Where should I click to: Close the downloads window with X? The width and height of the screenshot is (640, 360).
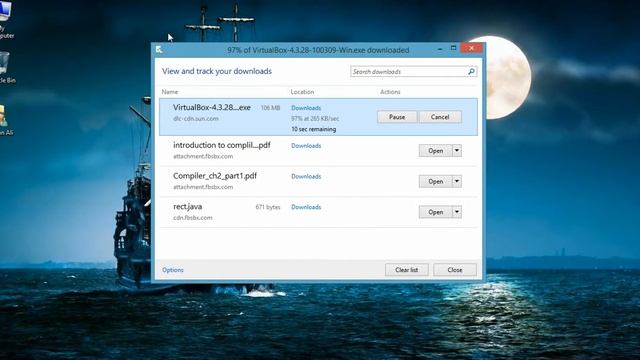click(471, 48)
